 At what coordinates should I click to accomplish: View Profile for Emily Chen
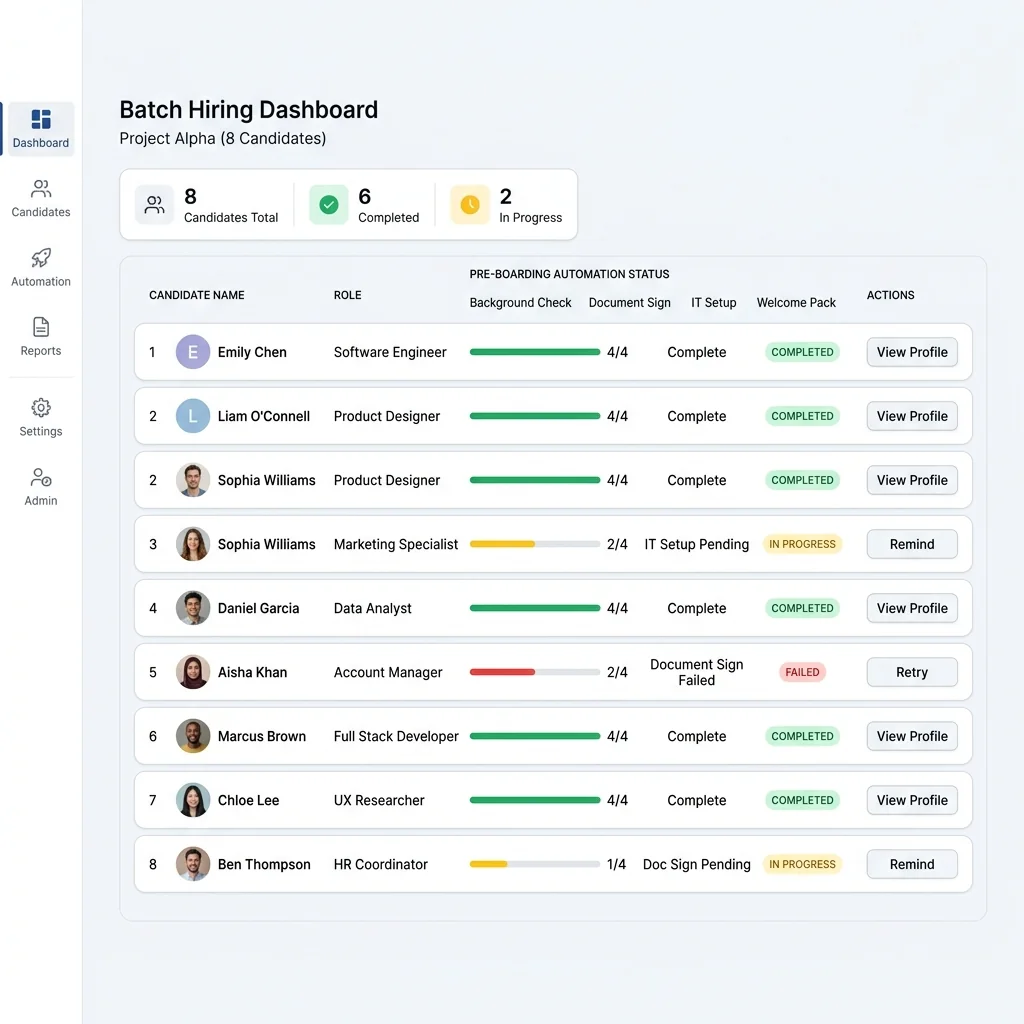[912, 352]
